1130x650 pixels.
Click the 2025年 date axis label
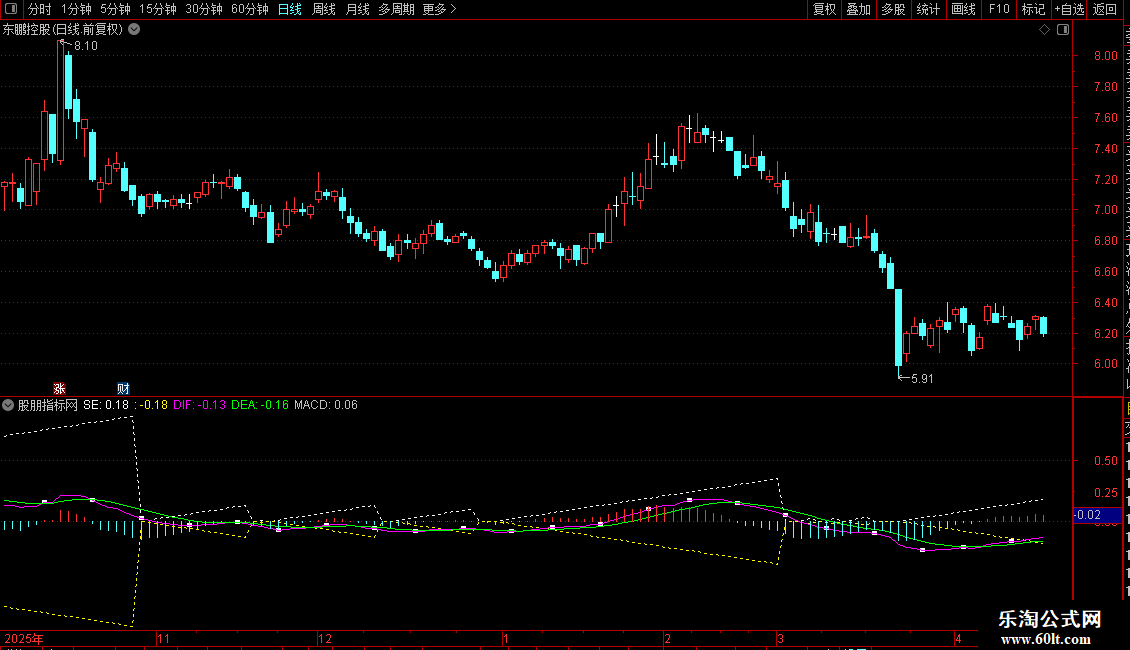(24, 638)
